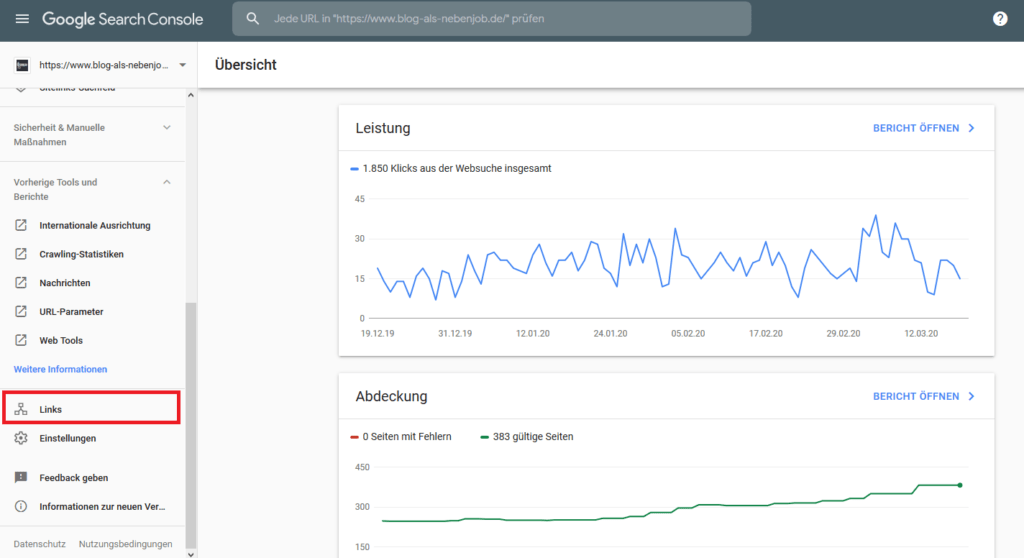Click the Links sitemap icon
Viewport: 1024px width, 558px height.
21,409
